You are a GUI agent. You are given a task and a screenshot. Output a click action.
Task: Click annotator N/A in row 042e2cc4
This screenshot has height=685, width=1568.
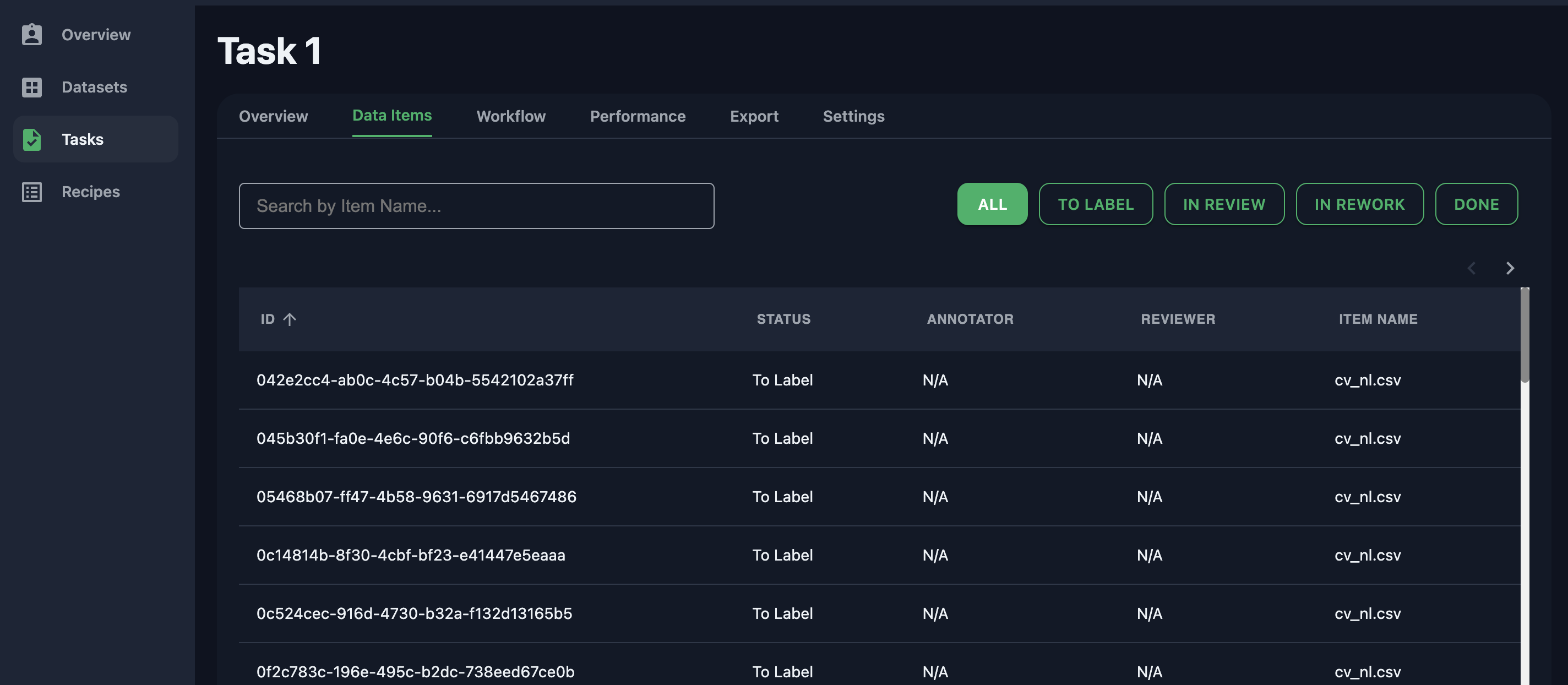pyautogui.click(x=935, y=380)
